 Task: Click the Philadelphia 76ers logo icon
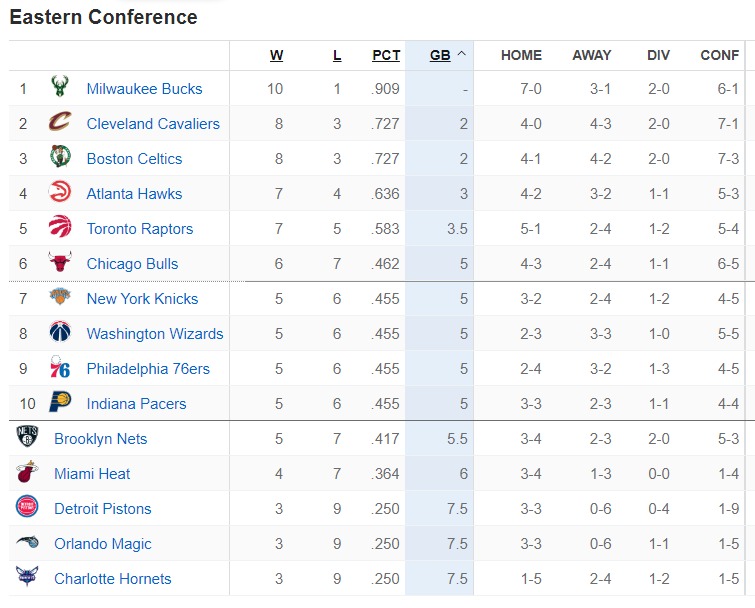[x=60, y=367]
